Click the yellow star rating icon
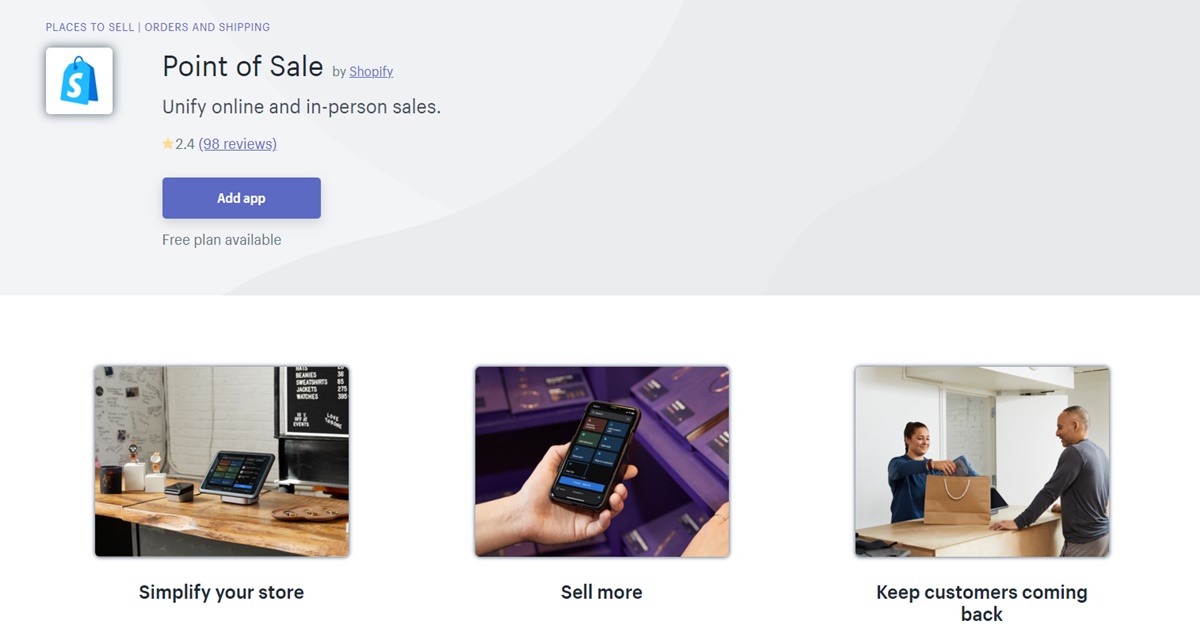Screen dimensions: 1200x624 pos(168,144)
